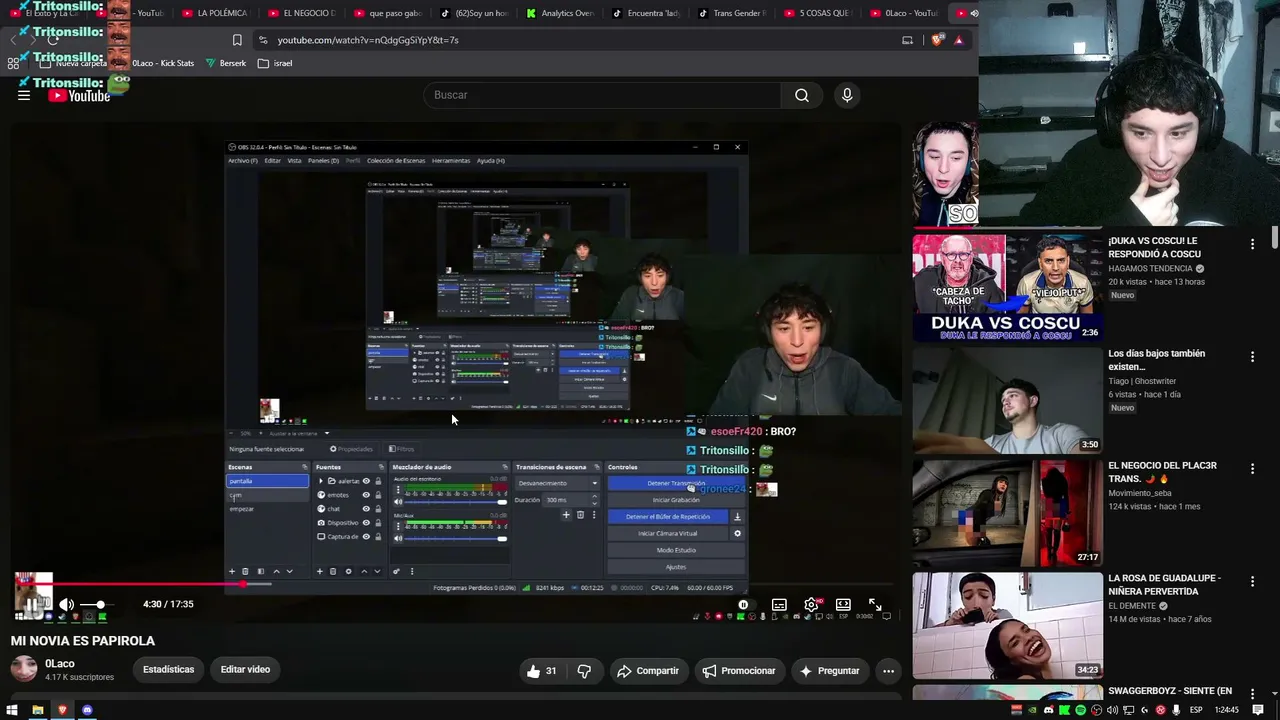Save replay with download icon beside Búfer de Repetición

pos(737,517)
